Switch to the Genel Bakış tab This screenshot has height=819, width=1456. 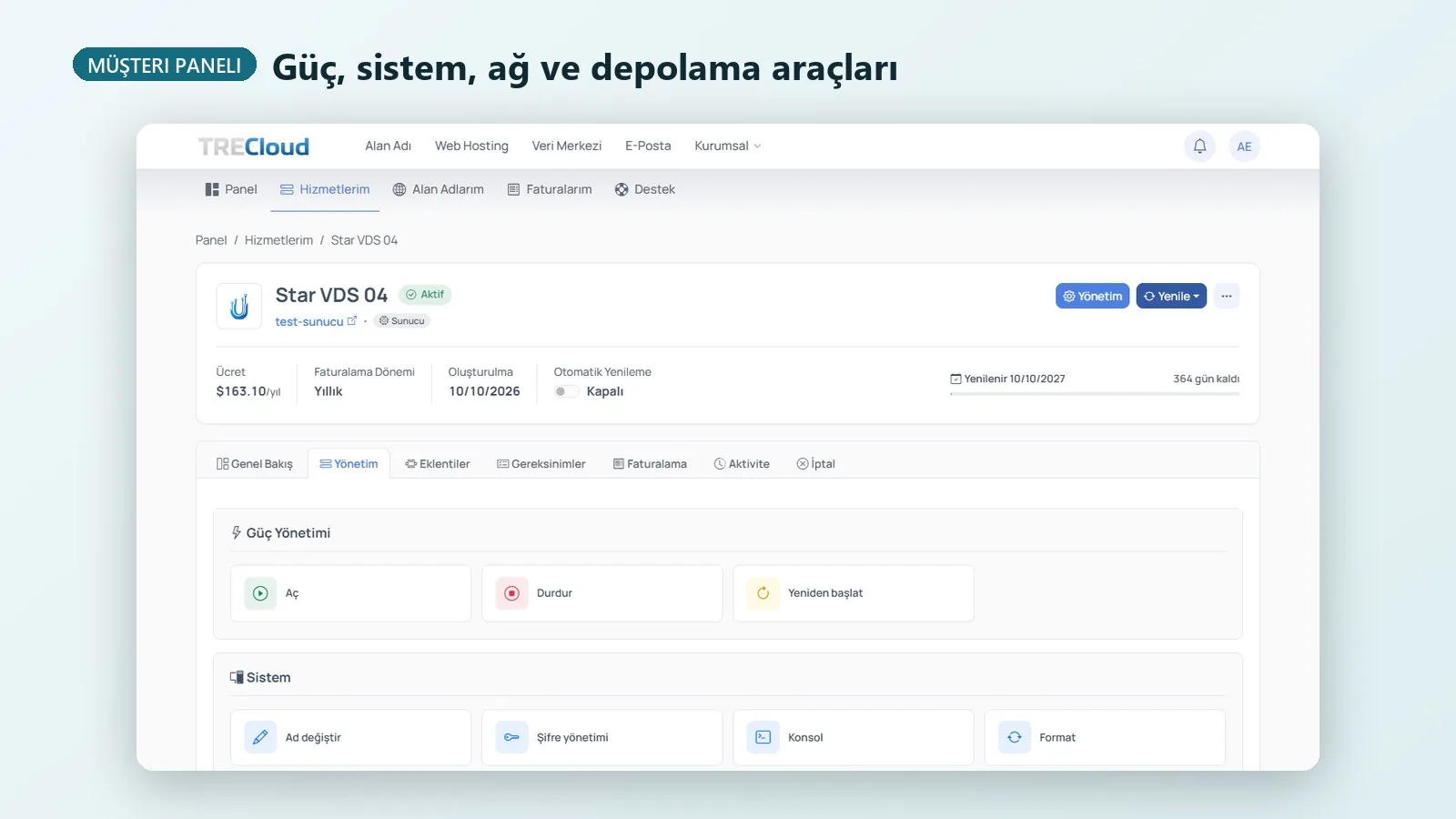255,464
